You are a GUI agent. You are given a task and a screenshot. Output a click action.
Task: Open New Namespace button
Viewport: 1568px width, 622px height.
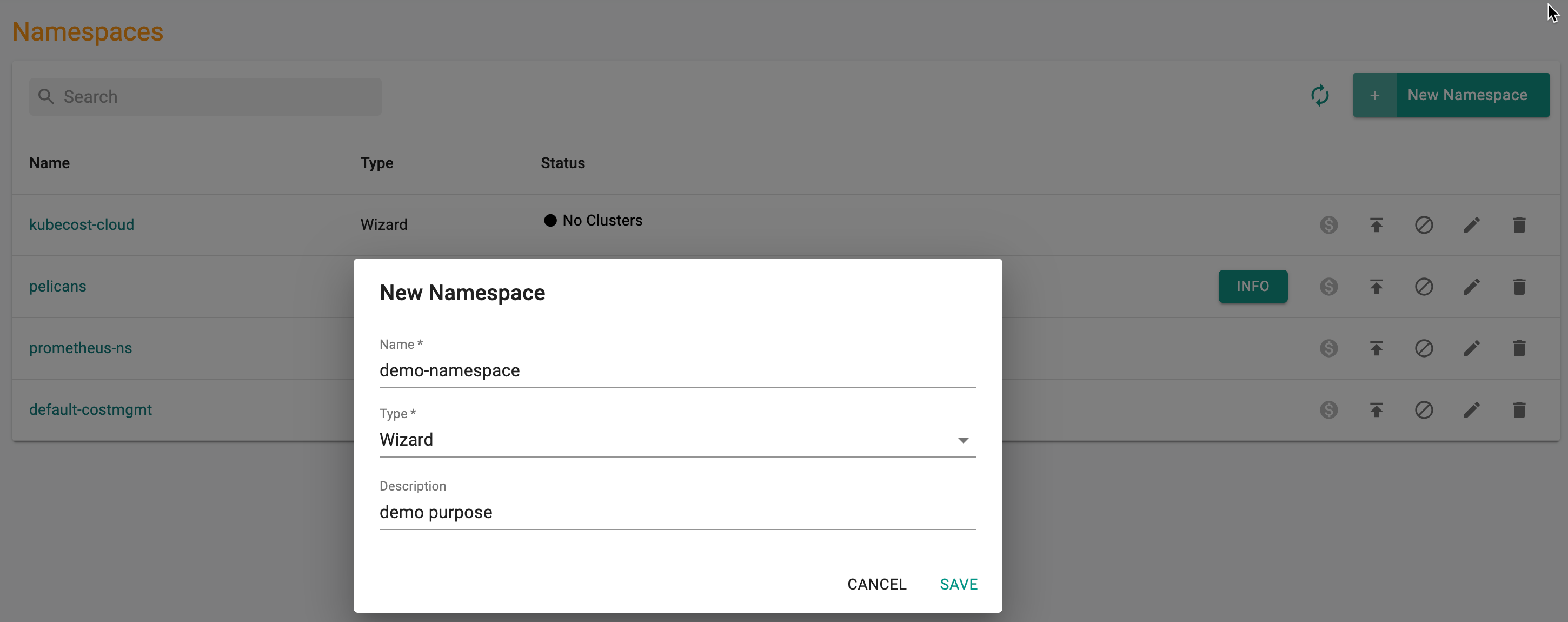click(1451, 96)
